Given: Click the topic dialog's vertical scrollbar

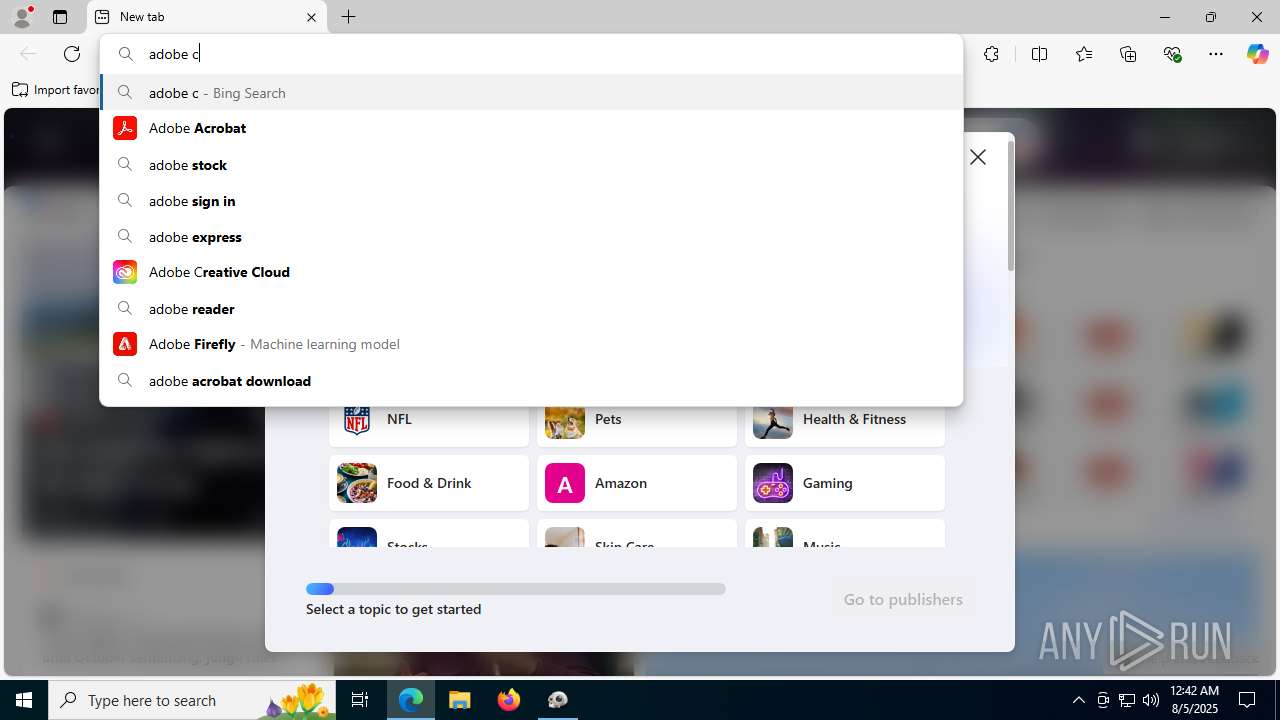Looking at the screenshot, I should coord(1010,205).
